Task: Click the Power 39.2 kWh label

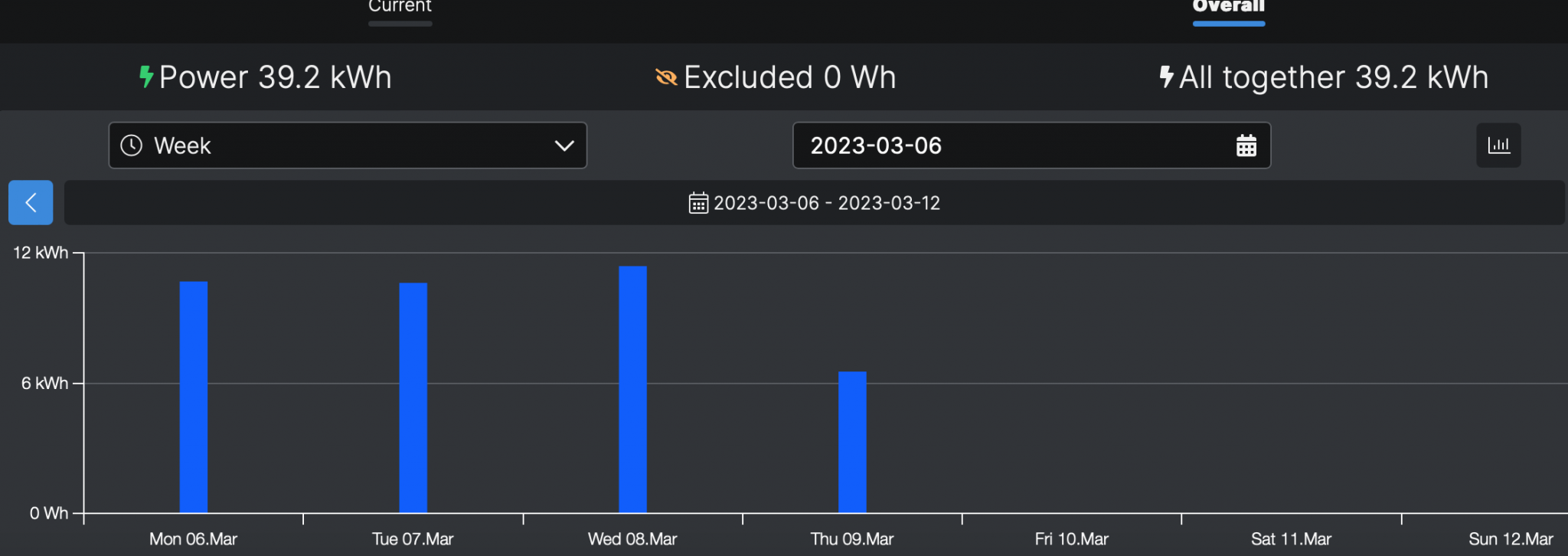Action: (275, 77)
